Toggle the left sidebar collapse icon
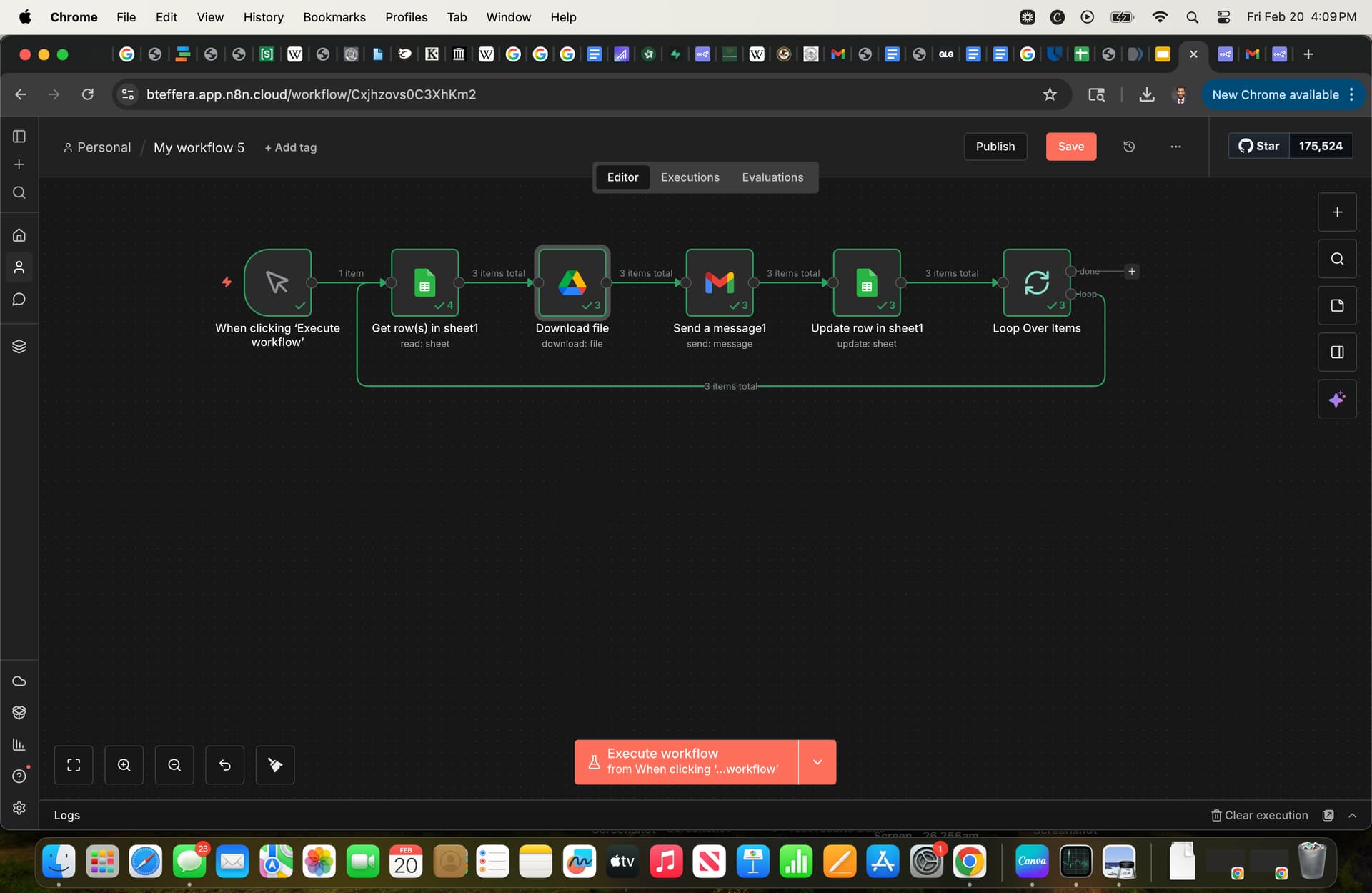The height and width of the screenshot is (893, 1372). point(19,136)
